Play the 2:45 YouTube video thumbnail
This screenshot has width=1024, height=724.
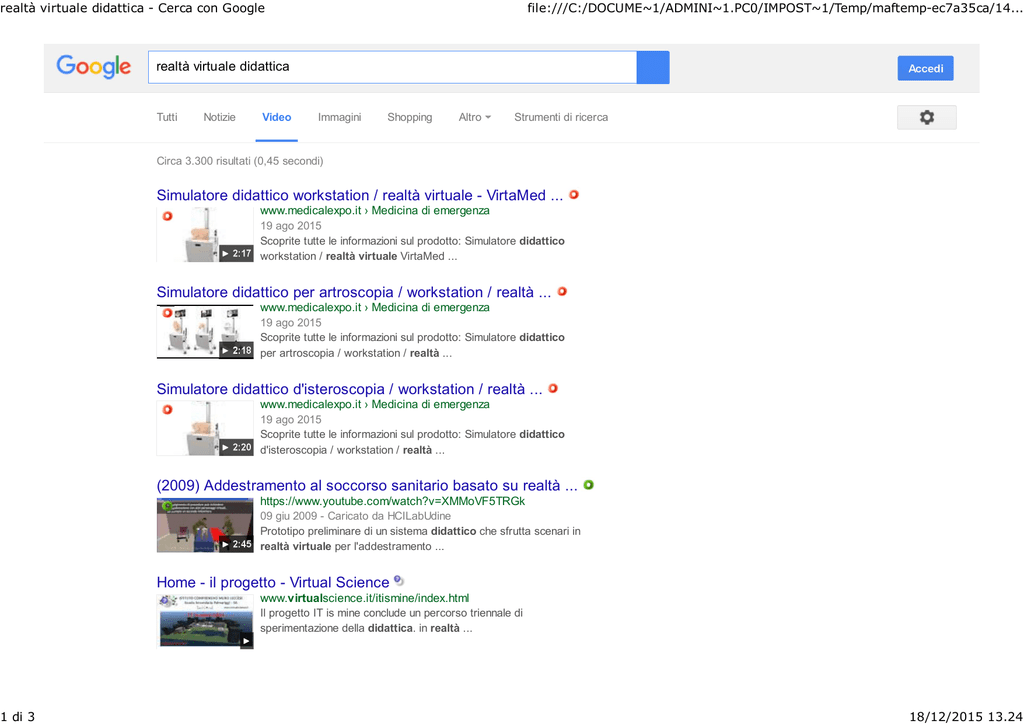pyautogui.click(x=205, y=526)
